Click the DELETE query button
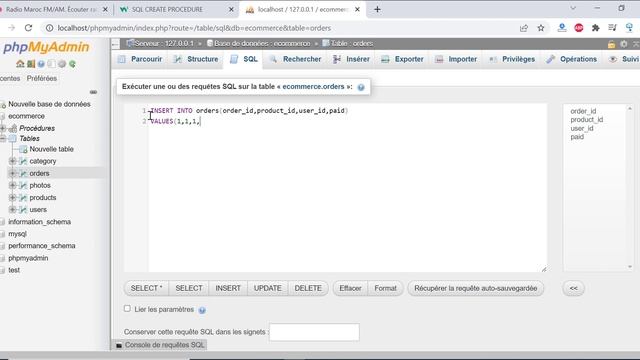640x360 pixels. (308, 289)
